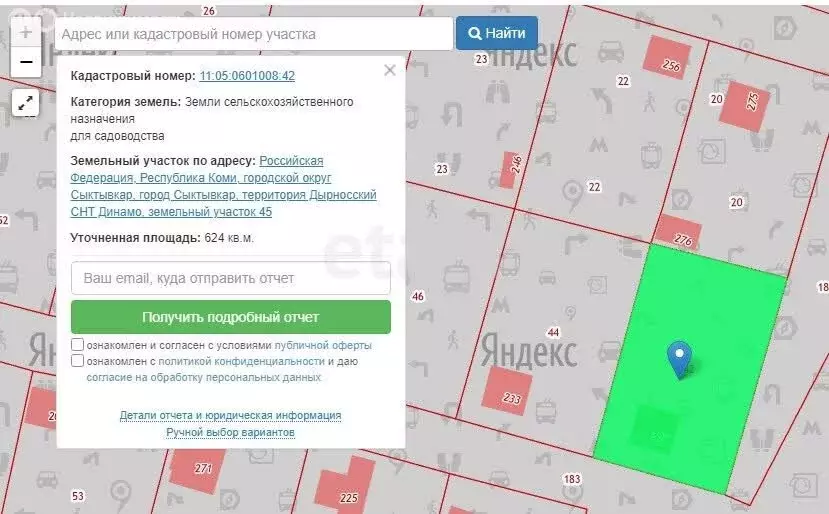Click plot label 53 on the map
This screenshot has width=829, height=514.
click(x=78, y=496)
